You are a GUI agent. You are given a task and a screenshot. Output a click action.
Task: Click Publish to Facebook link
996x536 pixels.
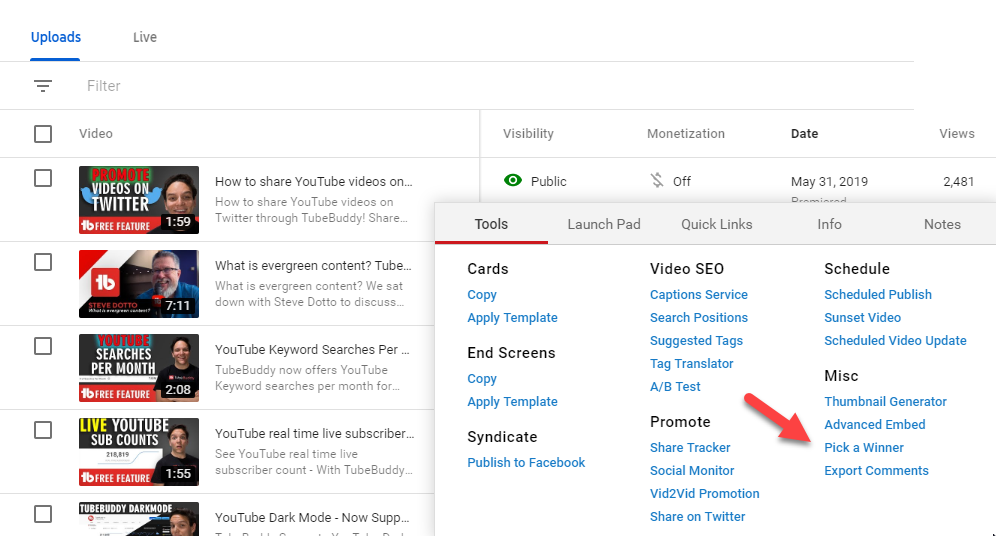pyautogui.click(x=526, y=463)
